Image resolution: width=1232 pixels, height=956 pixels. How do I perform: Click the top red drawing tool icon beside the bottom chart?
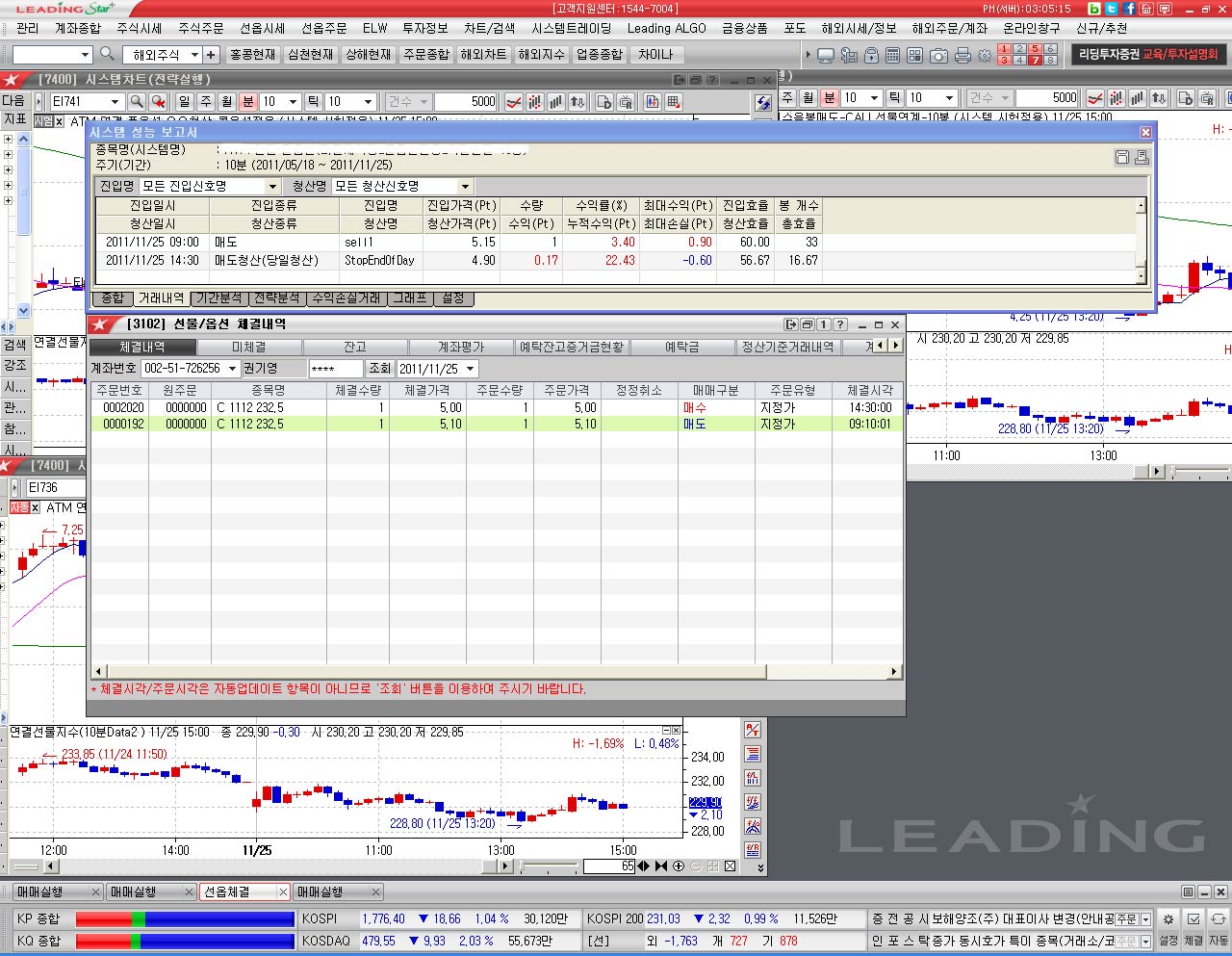click(753, 731)
